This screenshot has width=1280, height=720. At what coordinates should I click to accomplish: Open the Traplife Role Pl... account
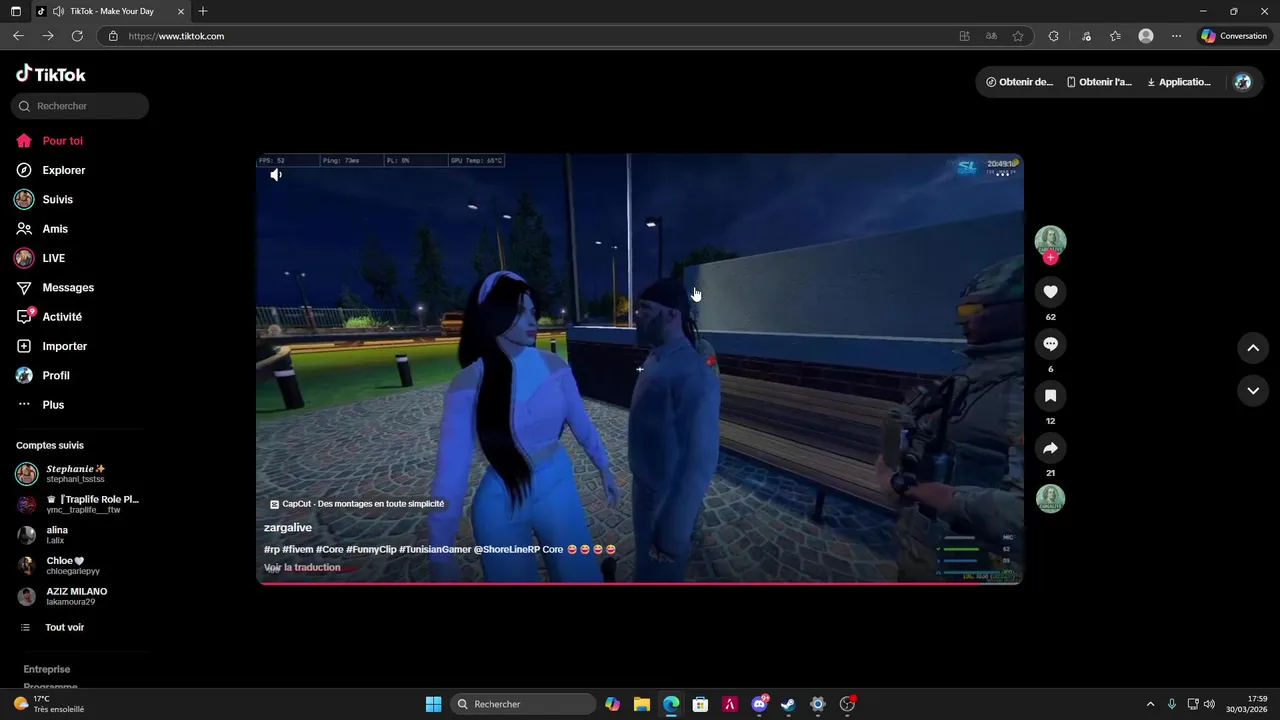tap(80, 504)
